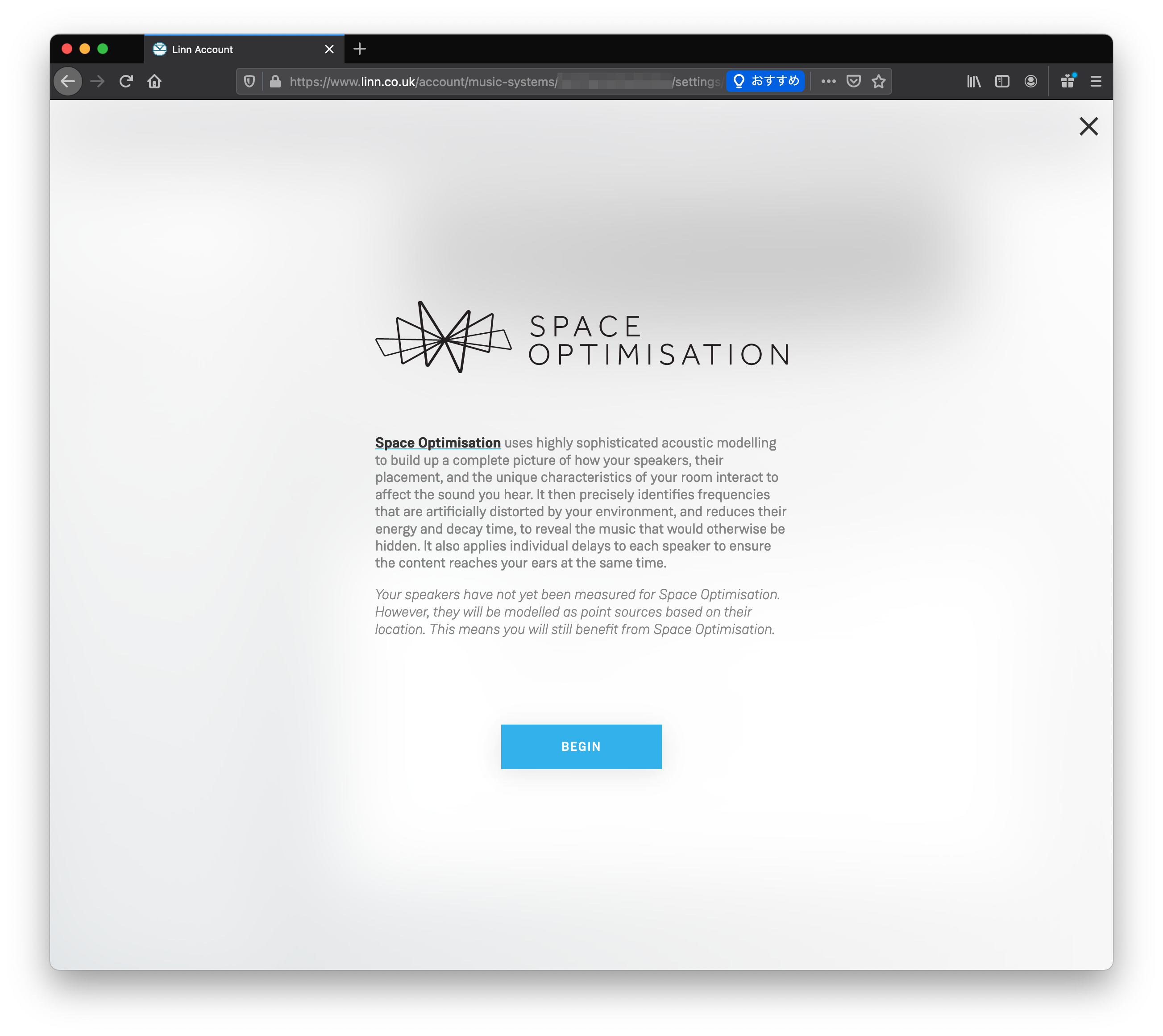Click the おすすめ recommendation badge
Viewport: 1163px width, 1036px height.
point(765,81)
